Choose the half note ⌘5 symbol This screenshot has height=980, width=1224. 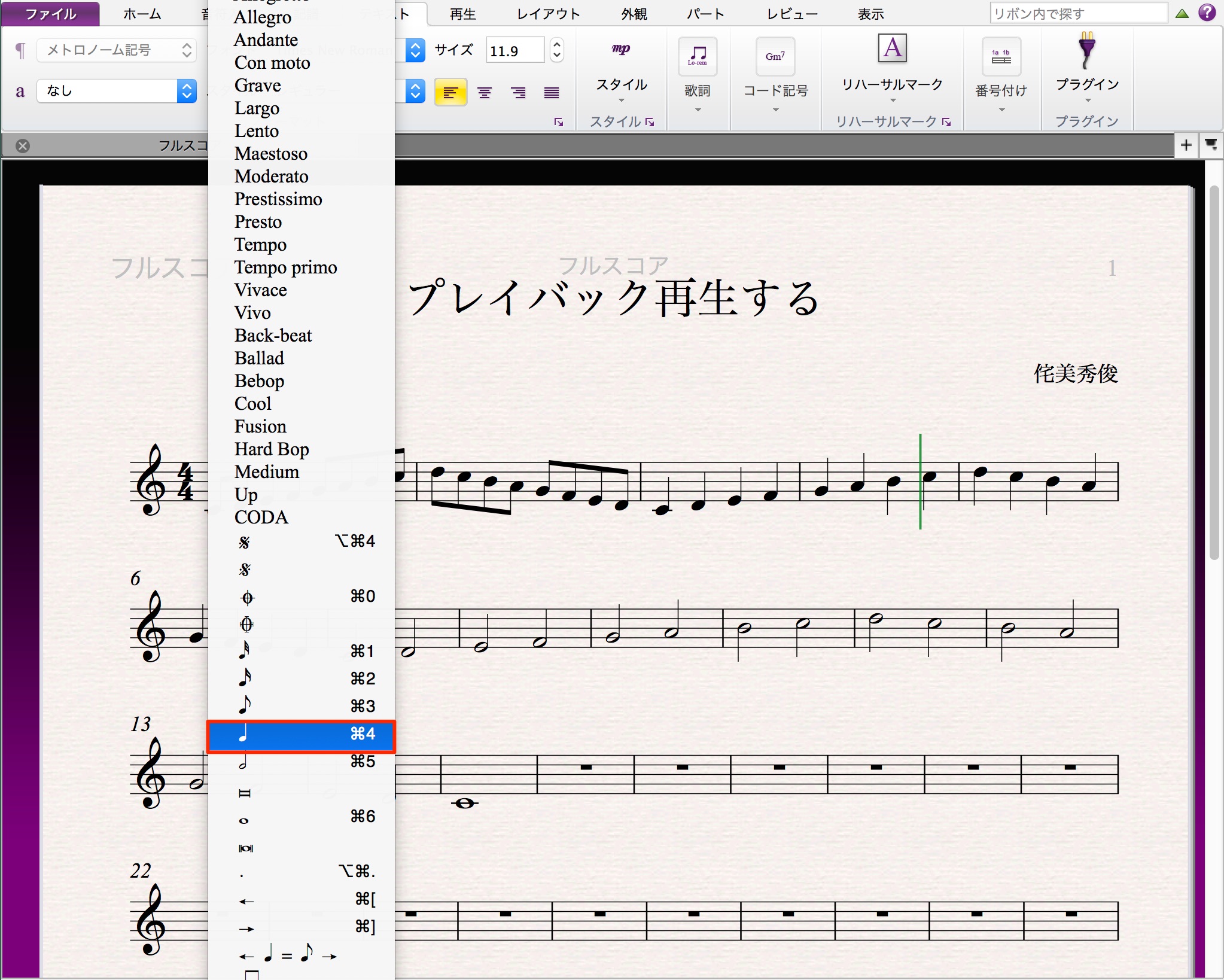click(301, 762)
